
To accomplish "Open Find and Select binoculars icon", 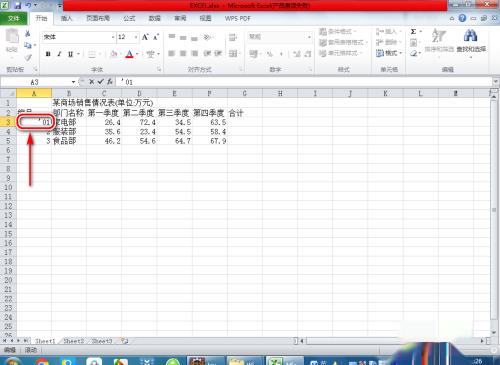I will 470,35.
